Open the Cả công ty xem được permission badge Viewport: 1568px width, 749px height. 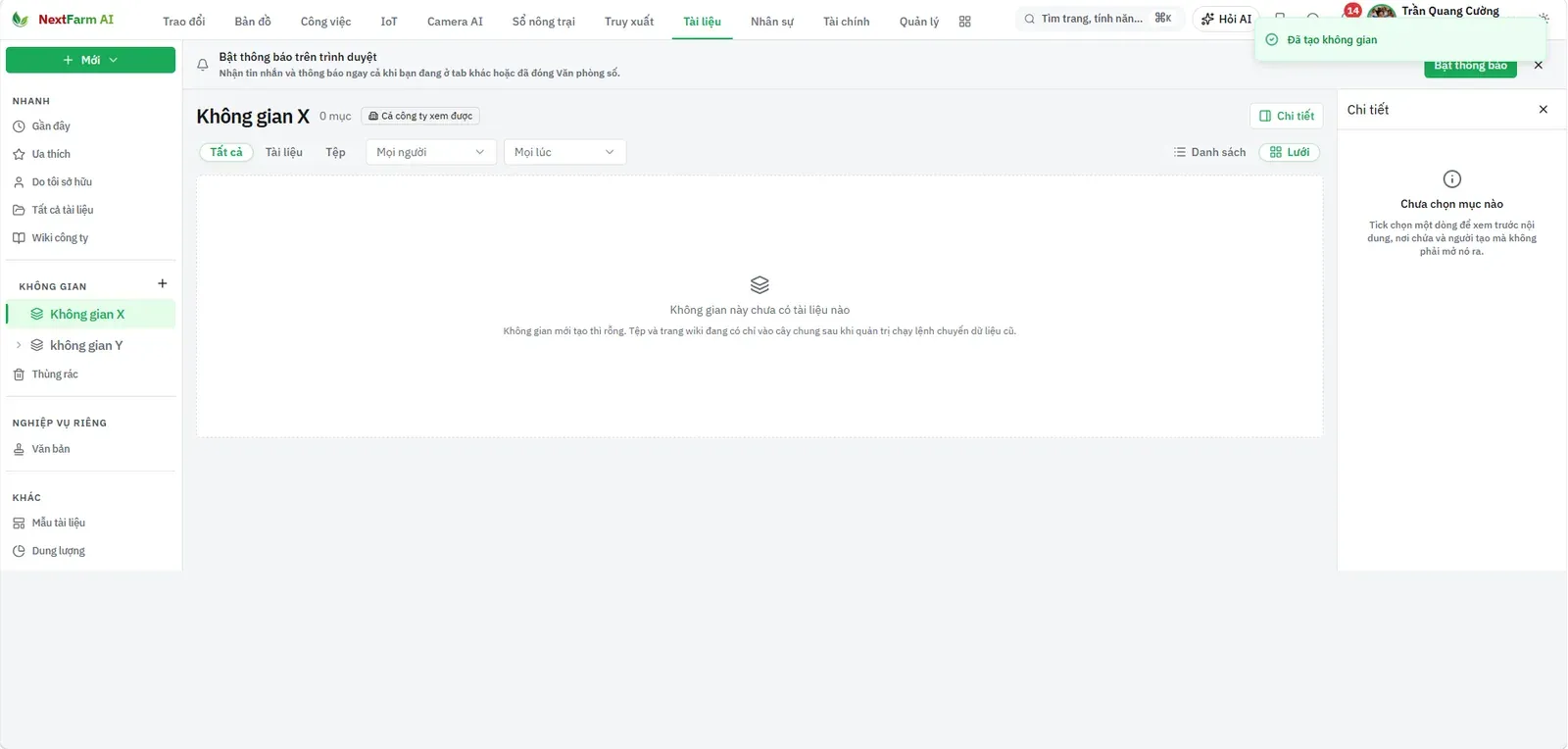pos(420,116)
